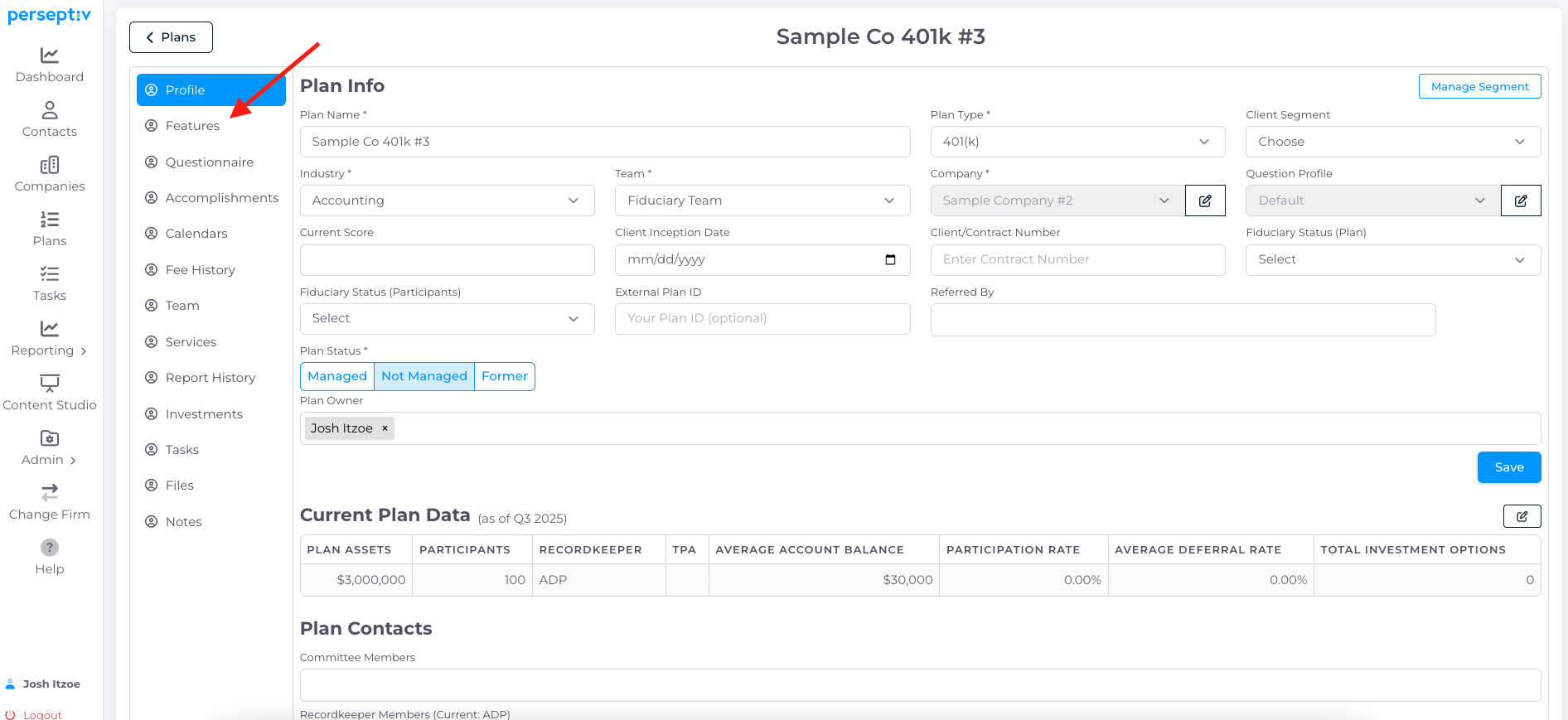This screenshot has height=720, width=1568.
Task: Click the Plan Owner field area
Action: tap(920, 428)
